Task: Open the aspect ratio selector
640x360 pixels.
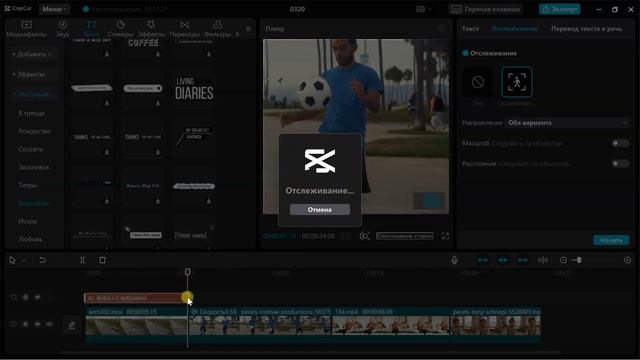Action: click(404, 236)
